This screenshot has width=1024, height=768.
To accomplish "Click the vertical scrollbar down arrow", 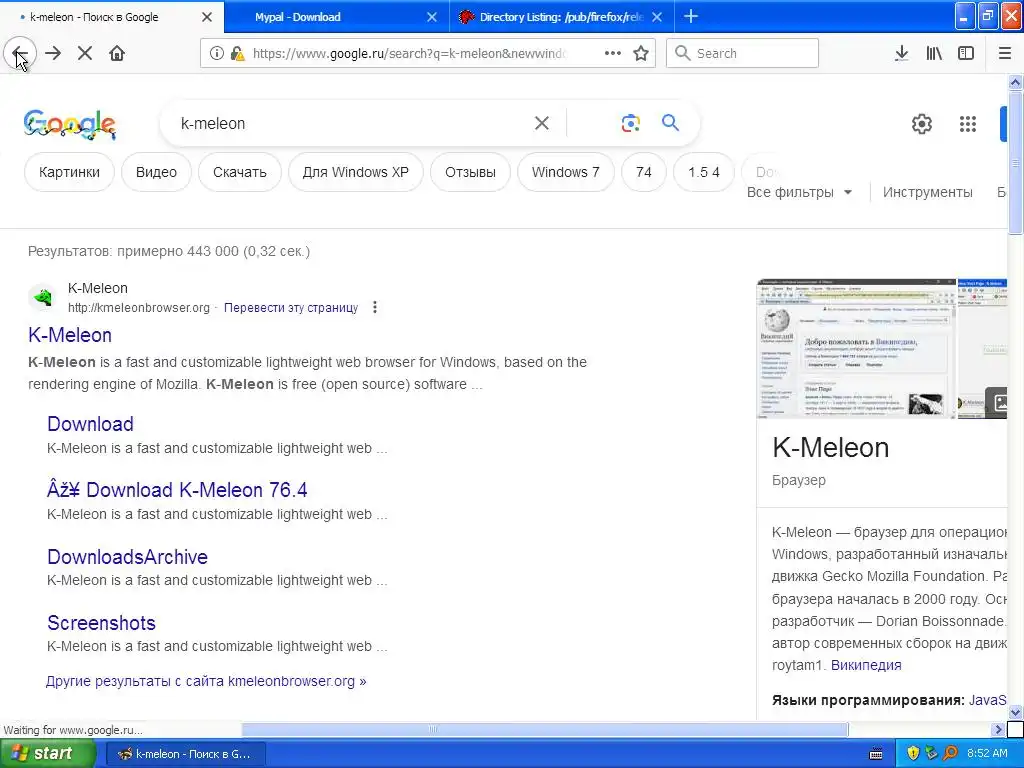I will coord(1015,712).
